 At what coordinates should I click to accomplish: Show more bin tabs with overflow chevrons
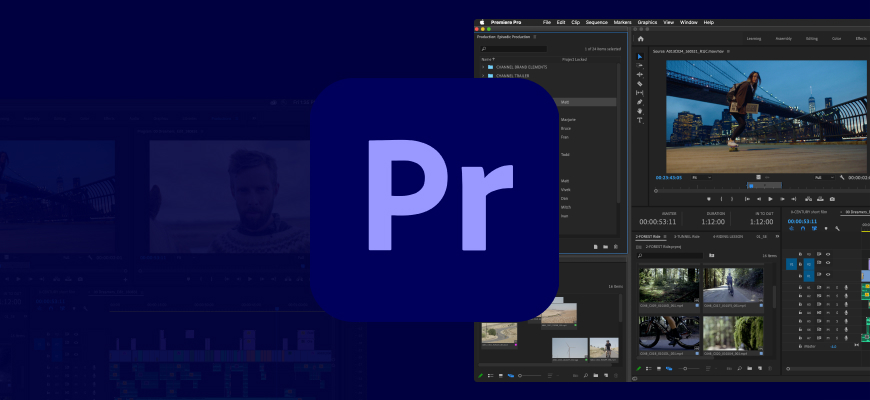pos(777,236)
